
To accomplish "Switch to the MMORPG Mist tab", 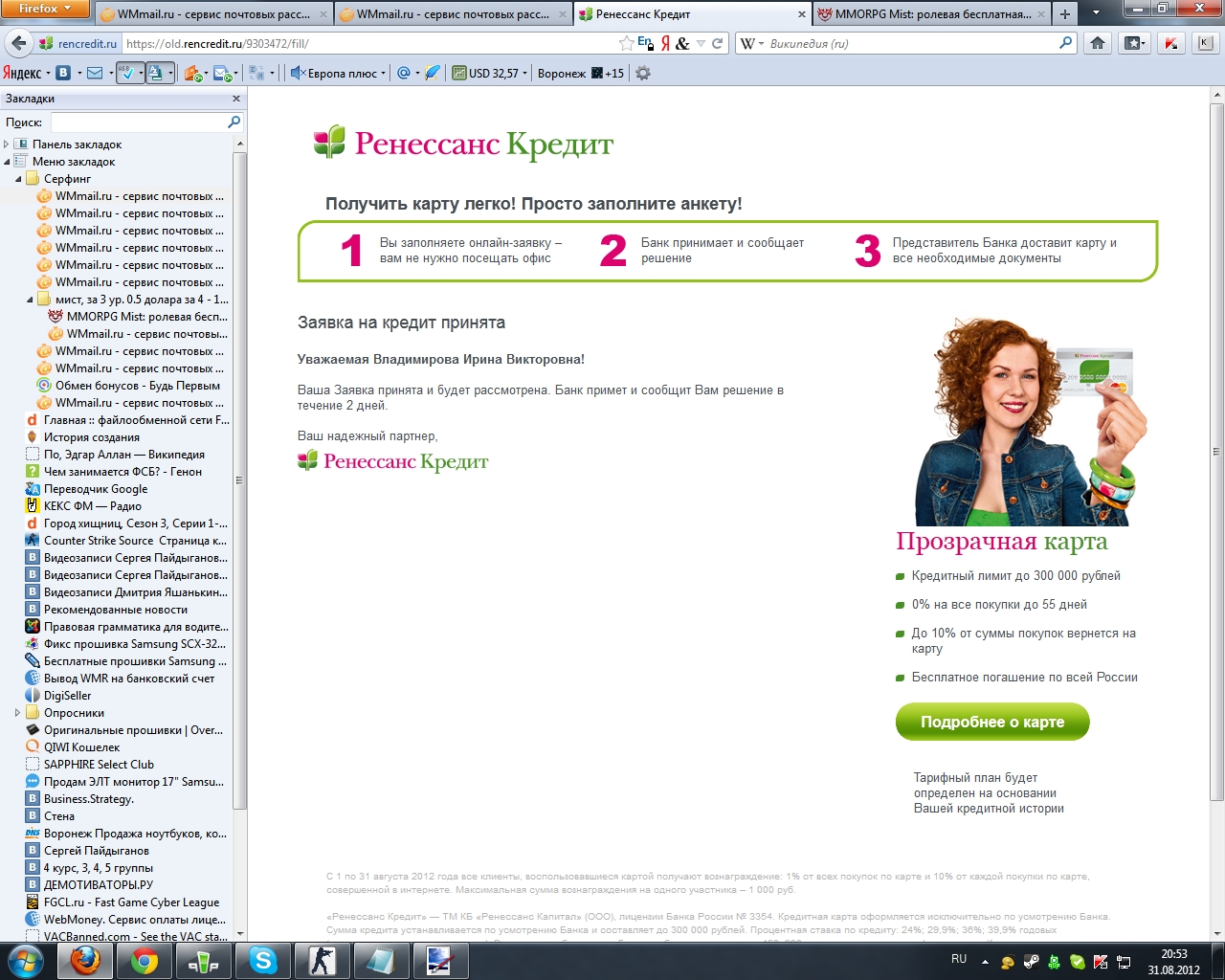I will tap(930, 14).
